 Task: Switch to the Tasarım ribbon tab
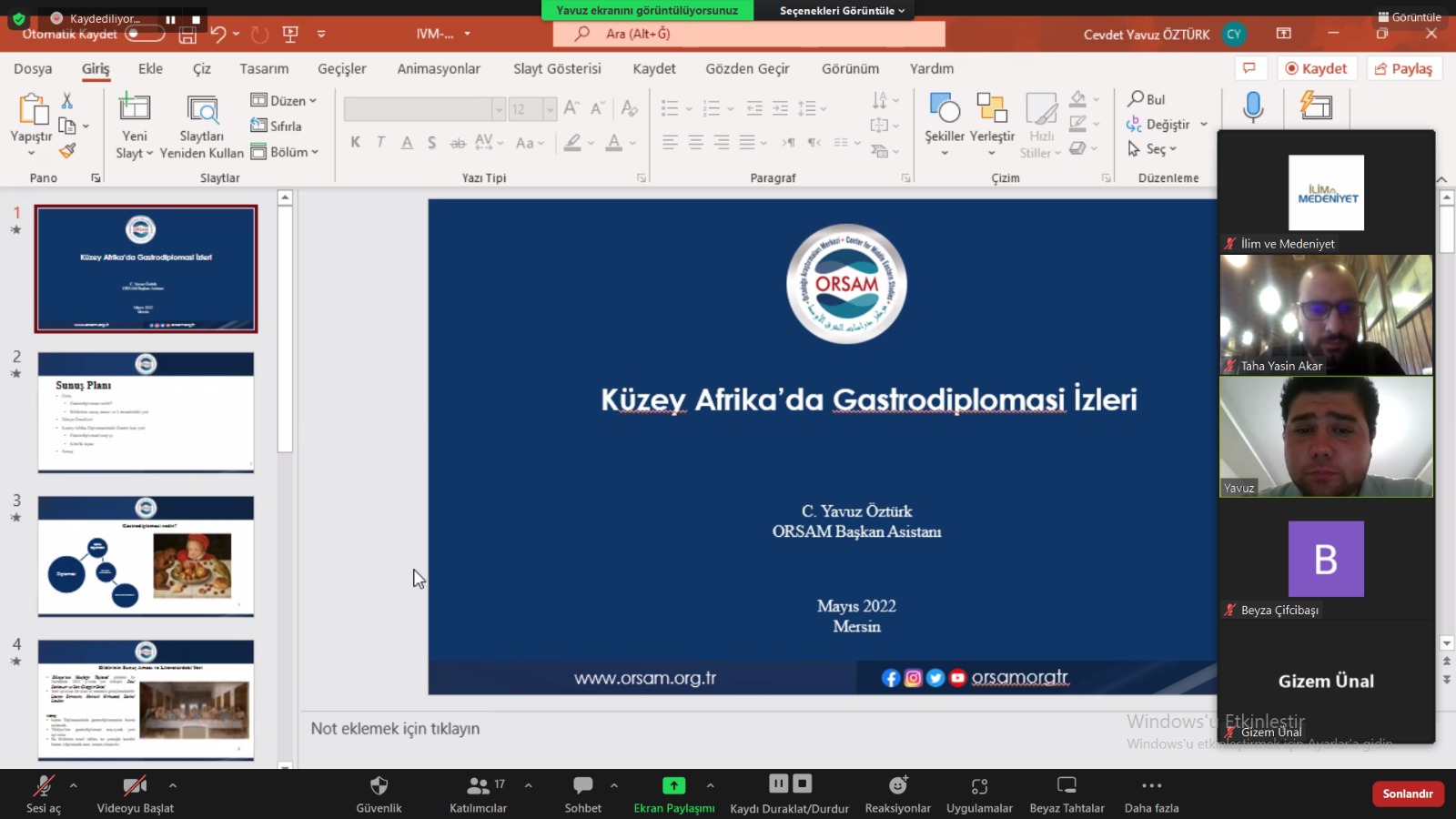click(x=264, y=68)
